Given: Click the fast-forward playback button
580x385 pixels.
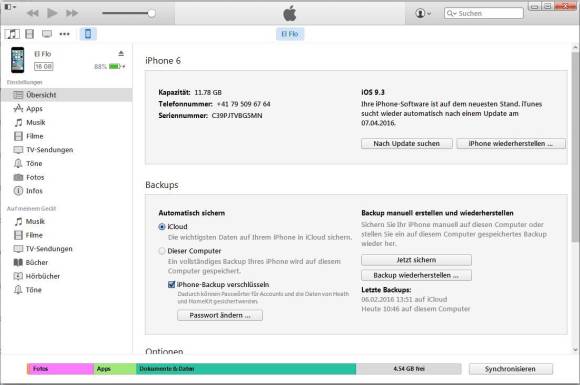Looking at the screenshot, I should click(x=72, y=13).
